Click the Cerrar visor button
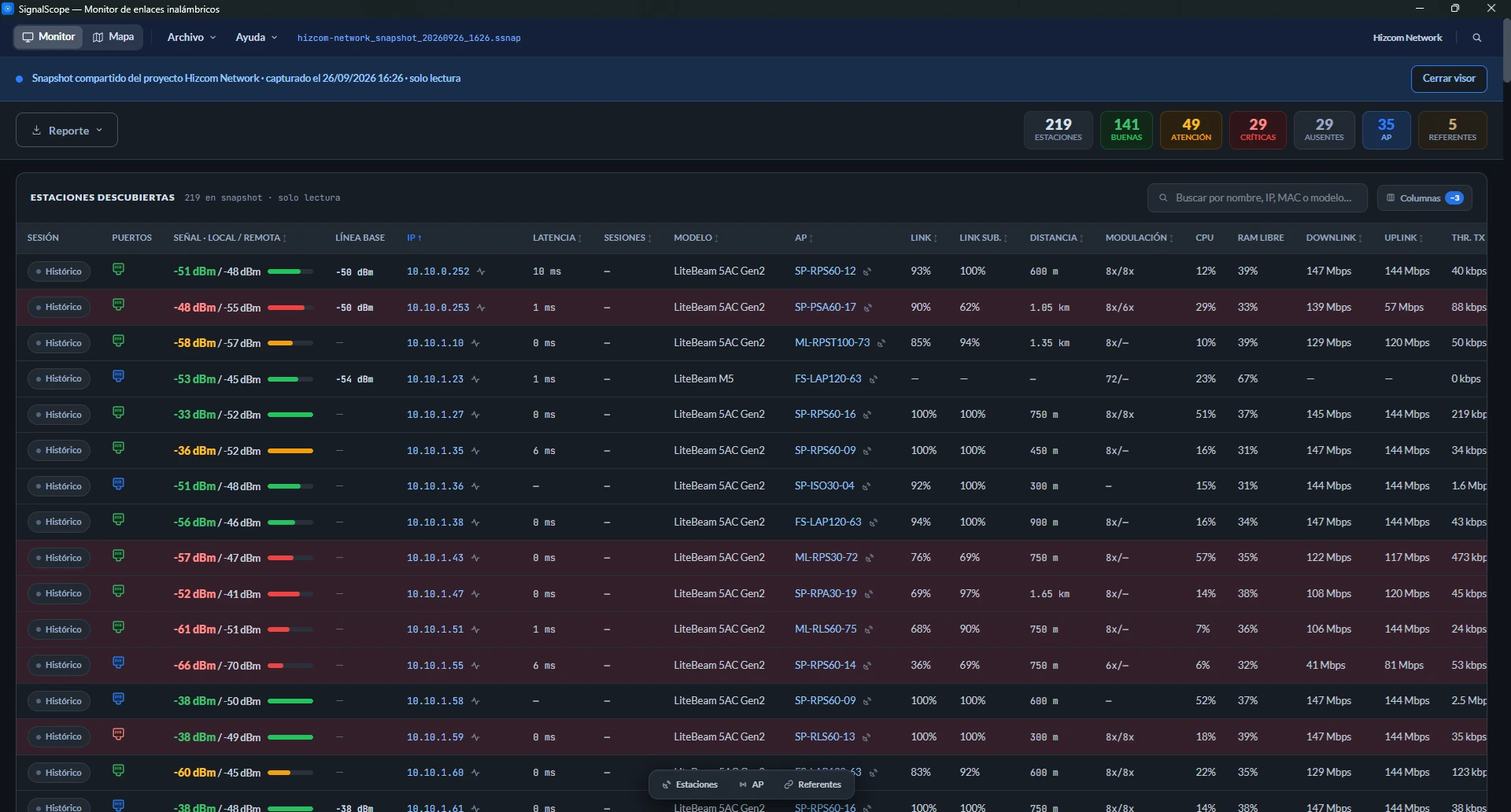 pyautogui.click(x=1449, y=79)
